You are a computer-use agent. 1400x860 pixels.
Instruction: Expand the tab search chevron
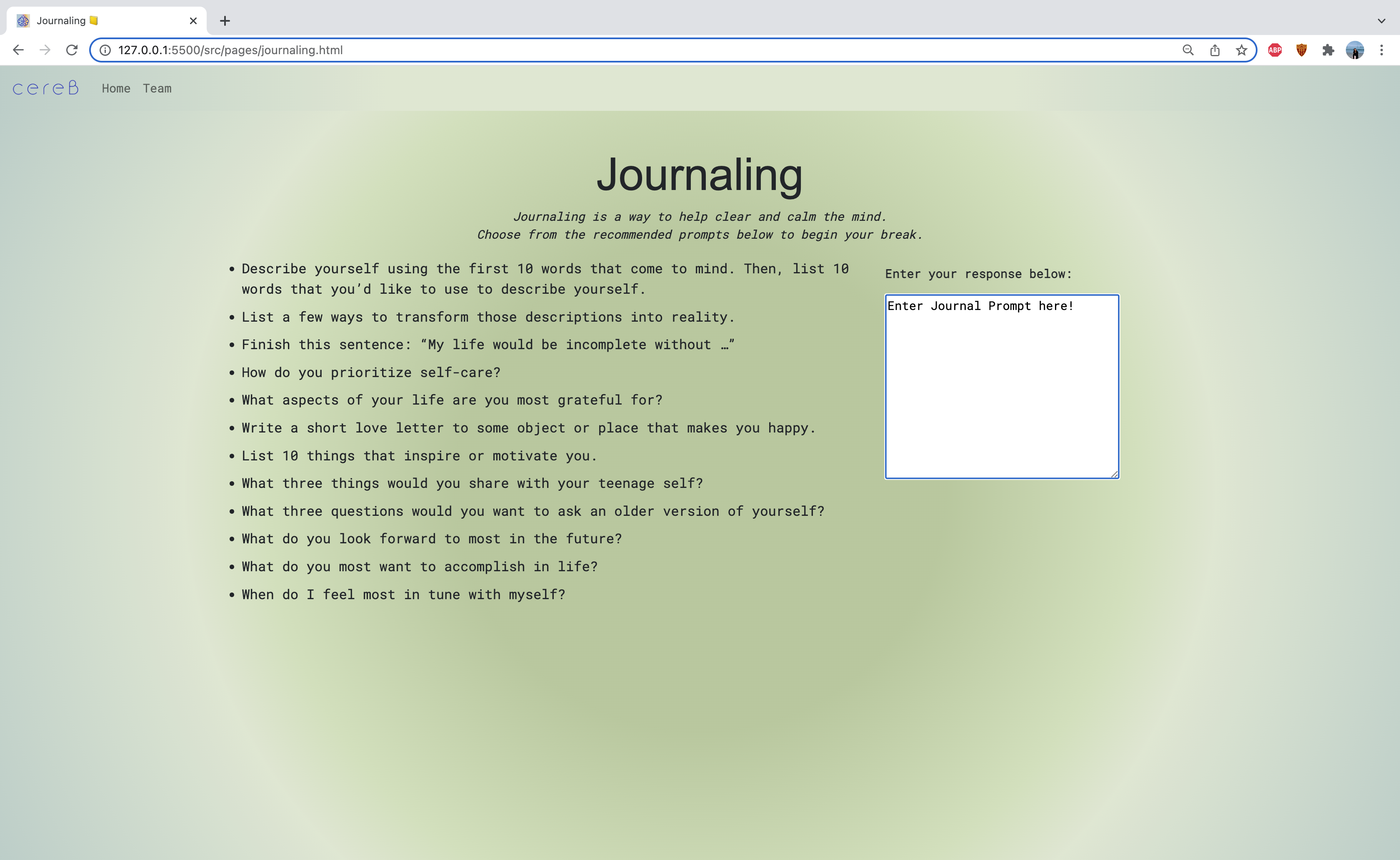pos(1381,21)
